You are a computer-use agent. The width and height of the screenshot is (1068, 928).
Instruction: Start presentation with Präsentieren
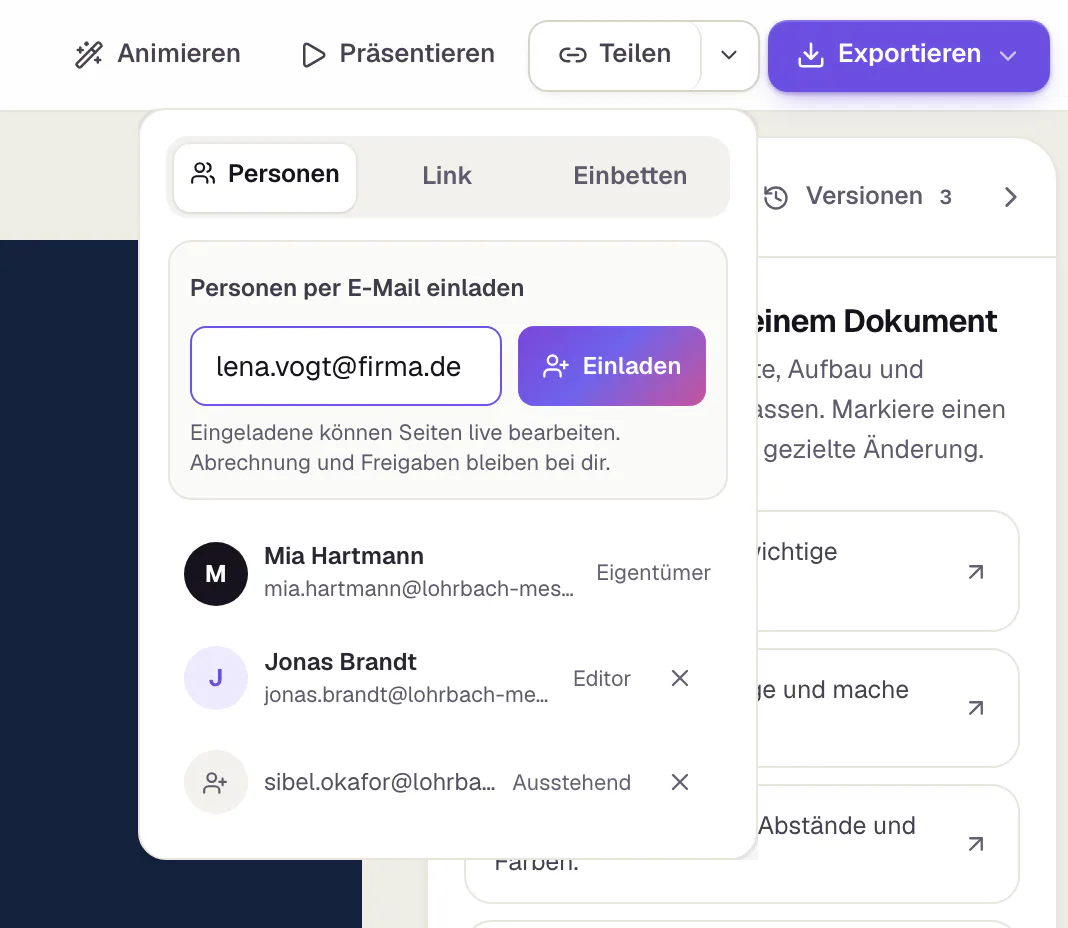coord(398,55)
